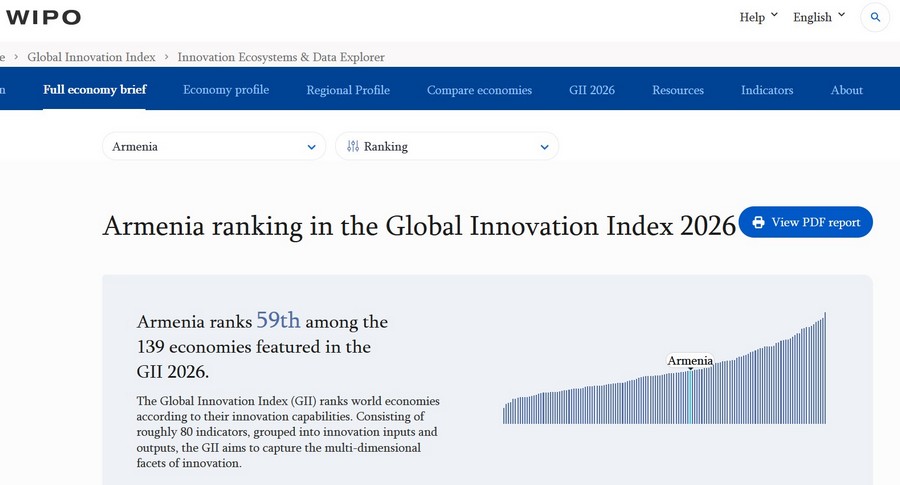
Task: Click 'facets of innovation.' paragraph text
Action: (189, 463)
